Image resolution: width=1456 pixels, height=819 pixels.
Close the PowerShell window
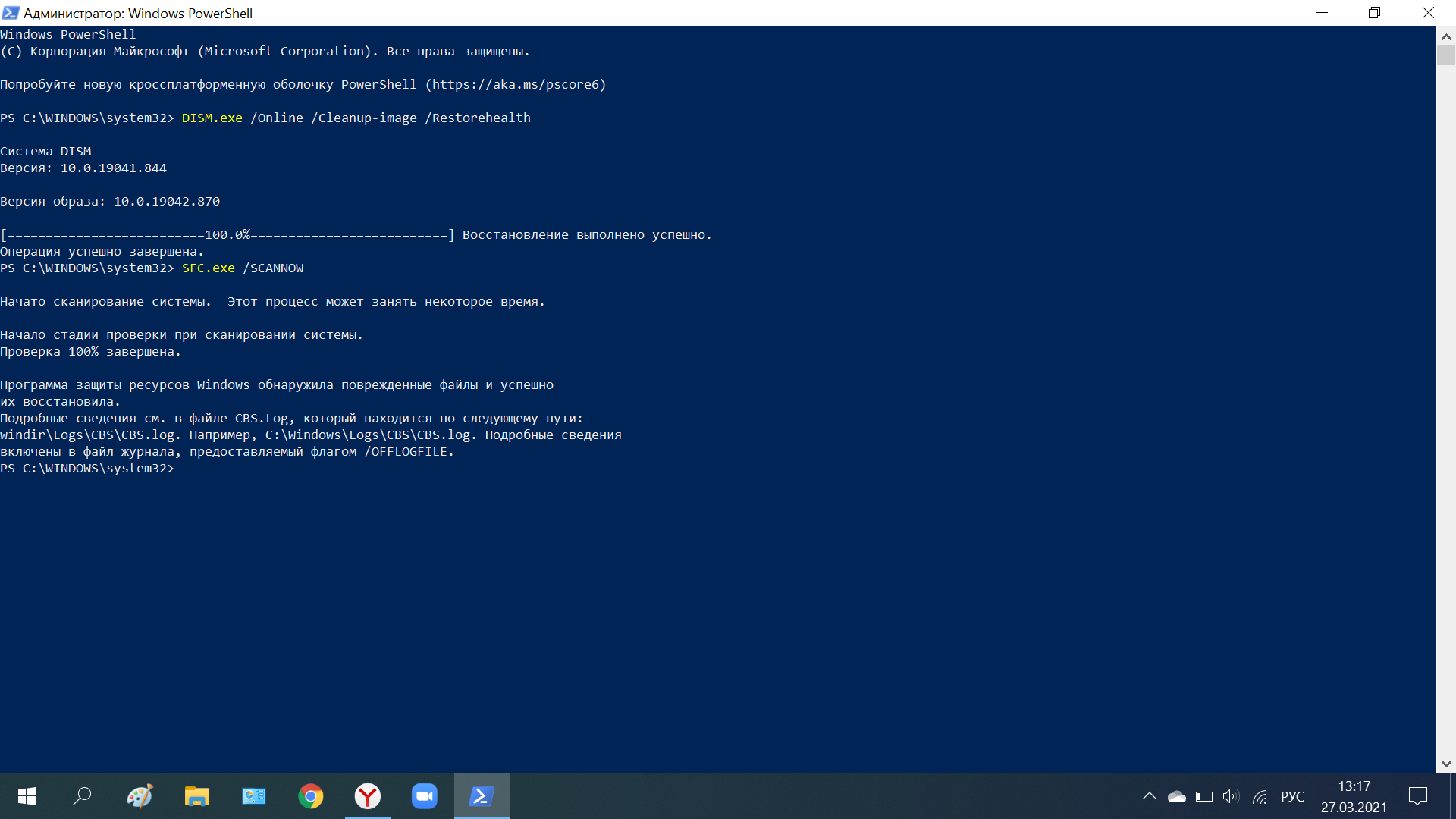(x=1428, y=13)
